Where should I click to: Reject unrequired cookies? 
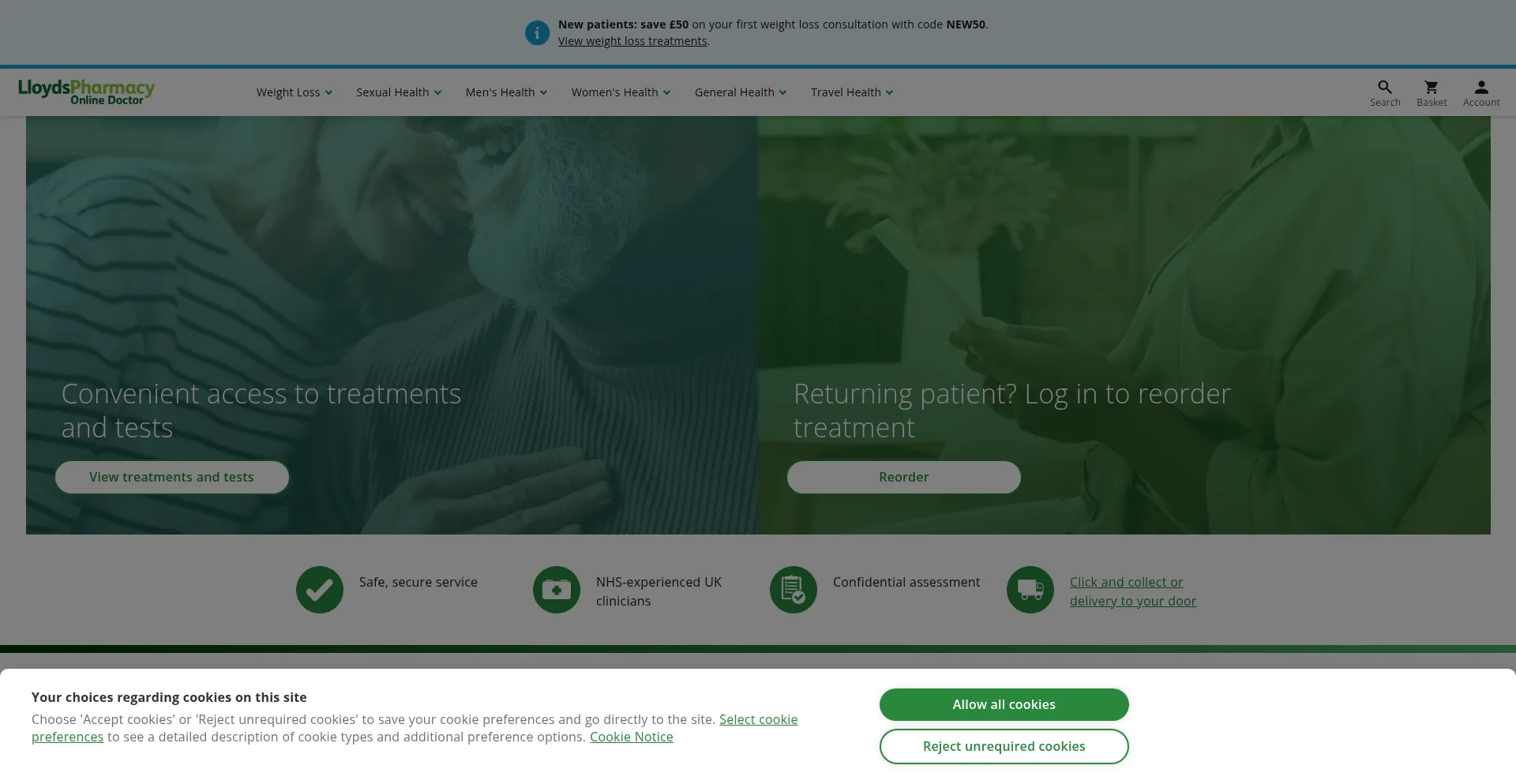click(1004, 747)
